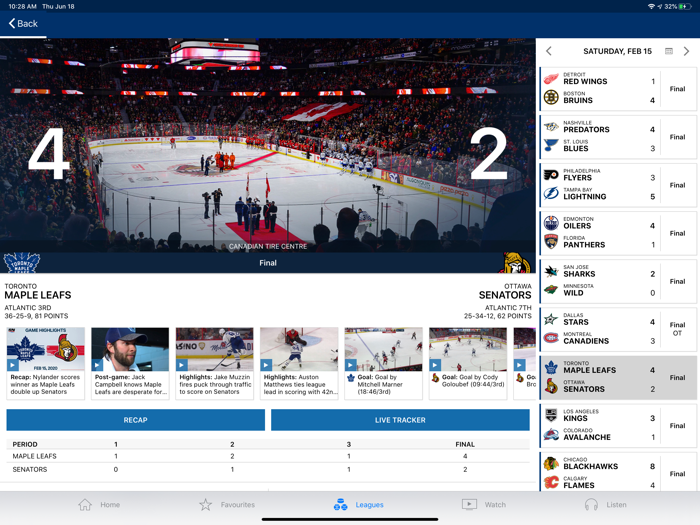Click the Chicago Blackhawks logo

(551, 463)
